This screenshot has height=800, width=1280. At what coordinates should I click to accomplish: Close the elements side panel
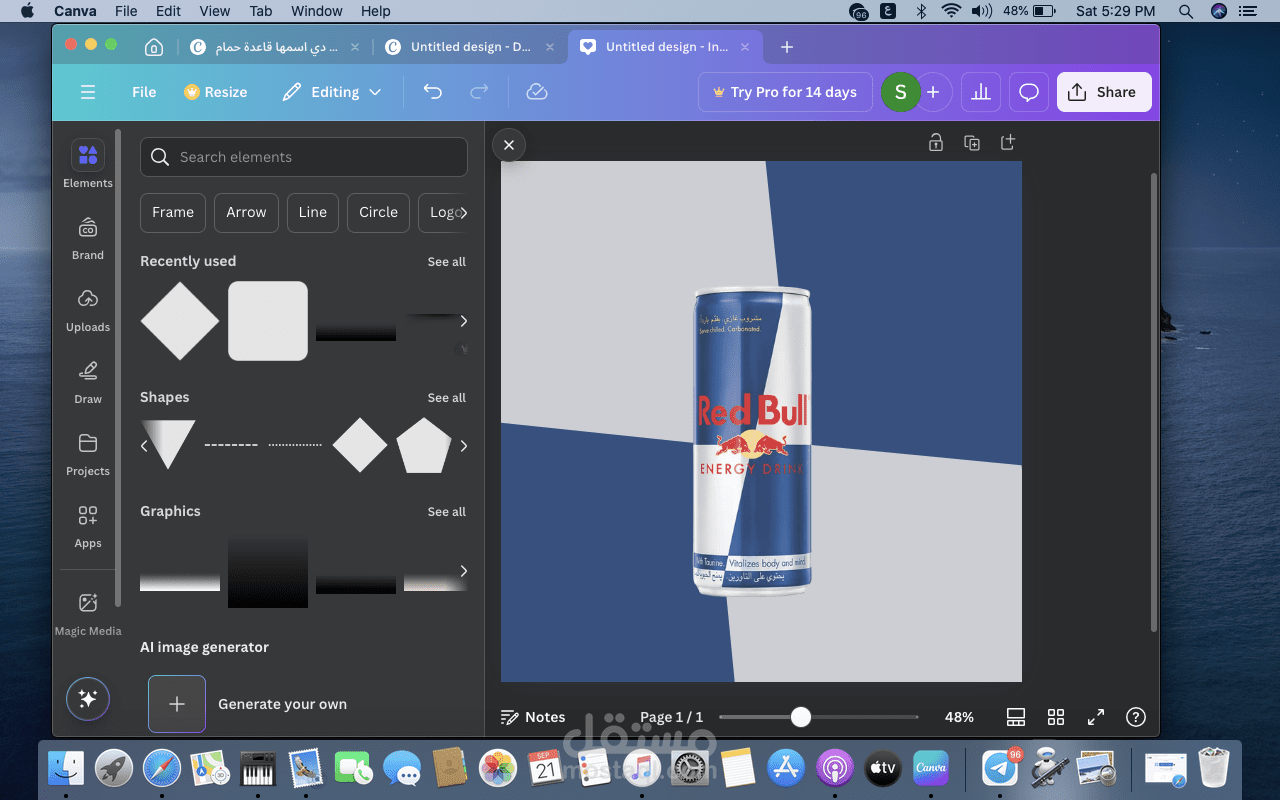[509, 145]
